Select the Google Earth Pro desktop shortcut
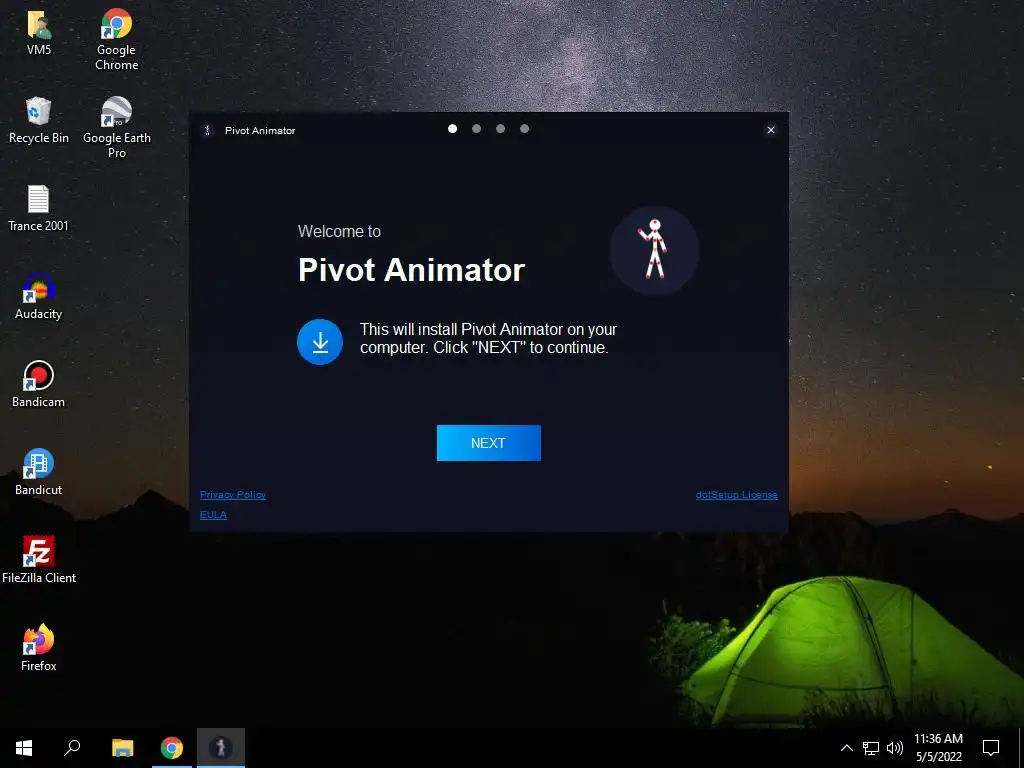Screen dimensions: 1024x768 coord(117,127)
